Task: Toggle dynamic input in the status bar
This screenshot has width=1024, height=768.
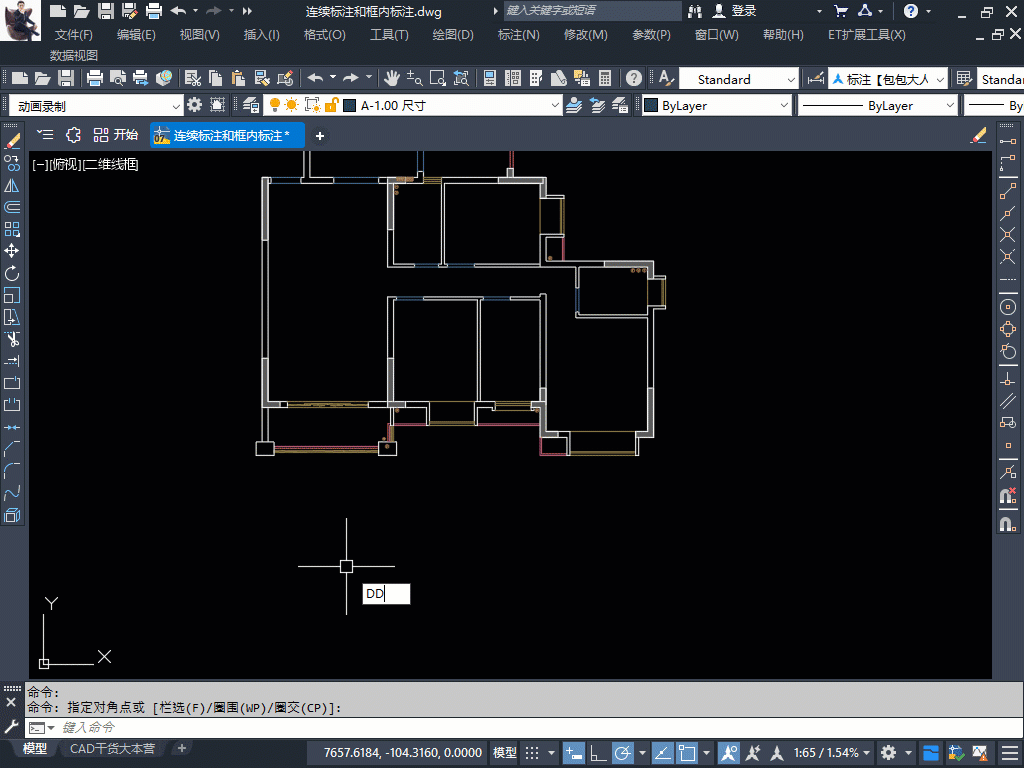Action: pos(573,753)
